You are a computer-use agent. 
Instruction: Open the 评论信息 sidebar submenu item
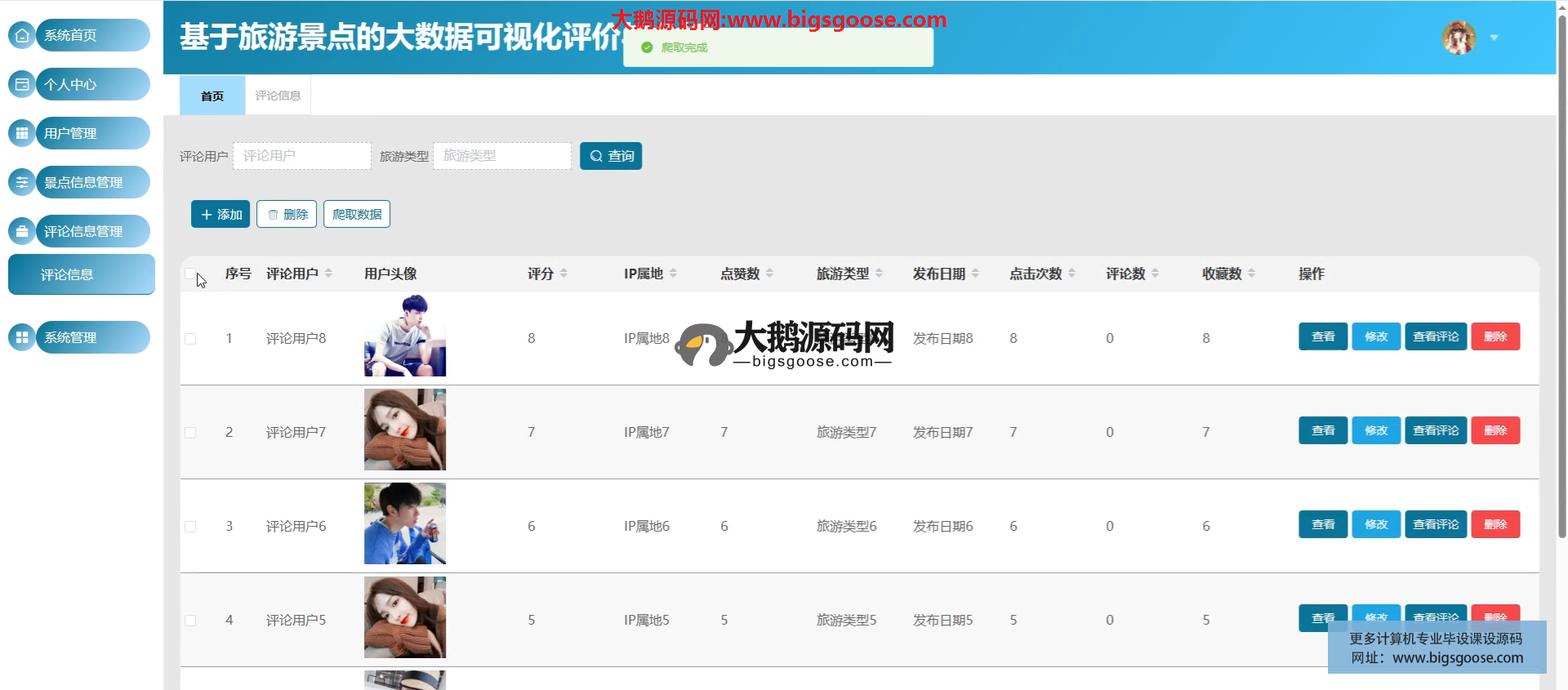click(x=82, y=274)
